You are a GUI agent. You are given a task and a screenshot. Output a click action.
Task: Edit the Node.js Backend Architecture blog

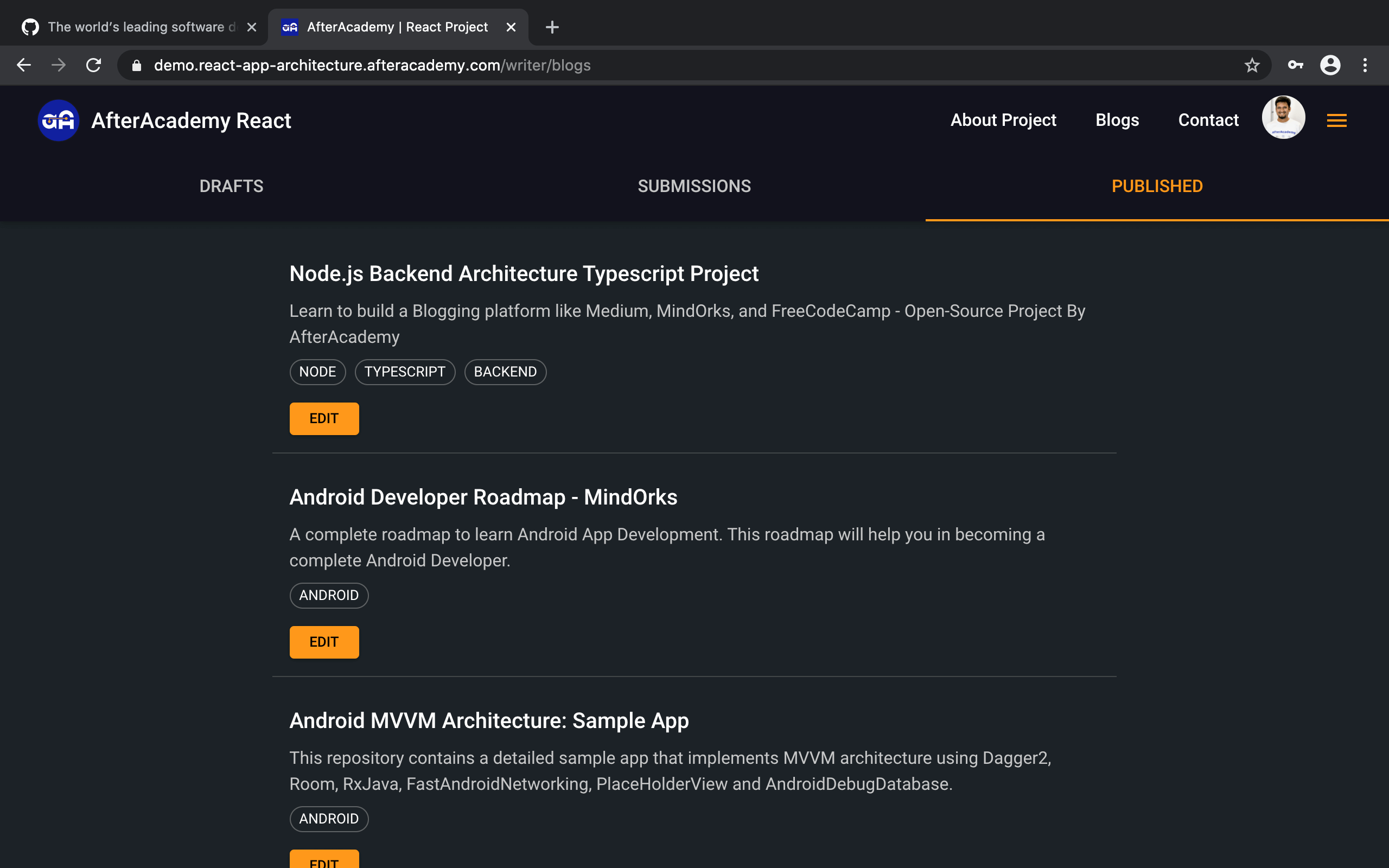(324, 418)
